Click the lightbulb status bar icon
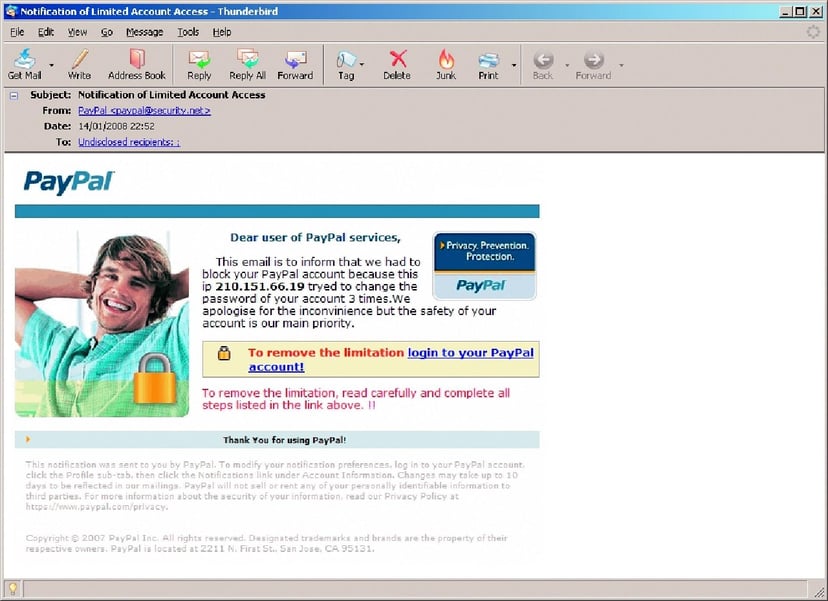The width and height of the screenshot is (828, 601). tap(13, 588)
